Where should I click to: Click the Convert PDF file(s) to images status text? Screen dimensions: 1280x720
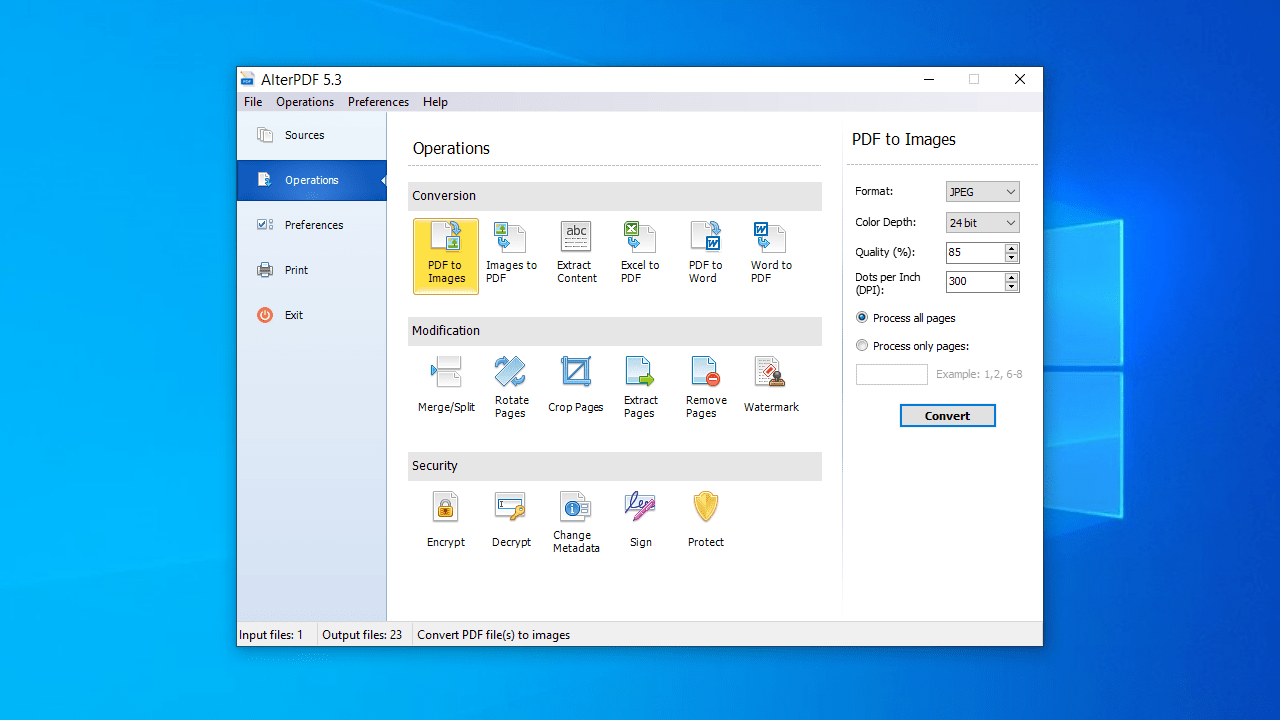[493, 635]
